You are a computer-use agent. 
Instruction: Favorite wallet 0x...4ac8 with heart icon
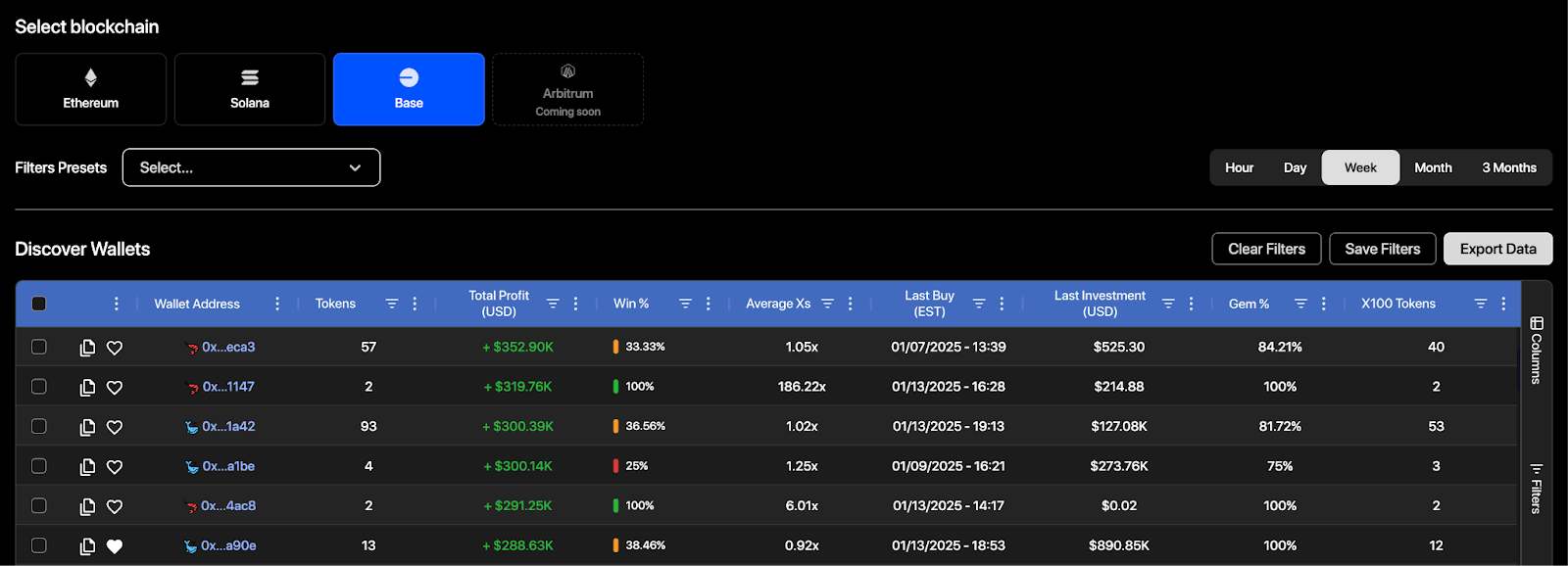click(x=115, y=506)
